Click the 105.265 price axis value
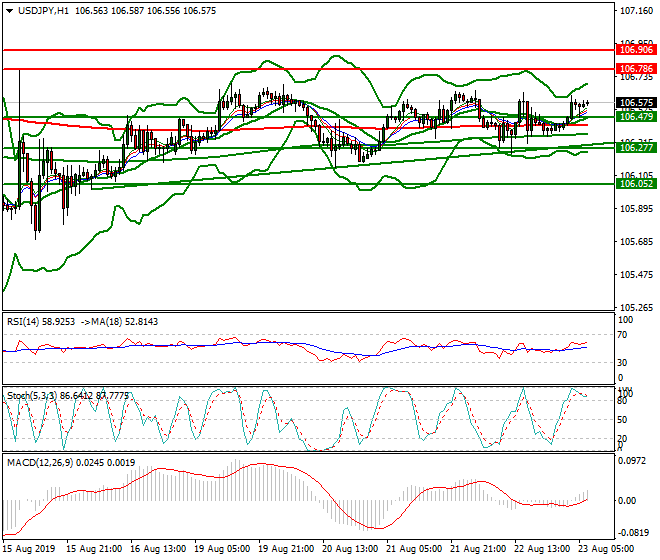 (x=636, y=308)
